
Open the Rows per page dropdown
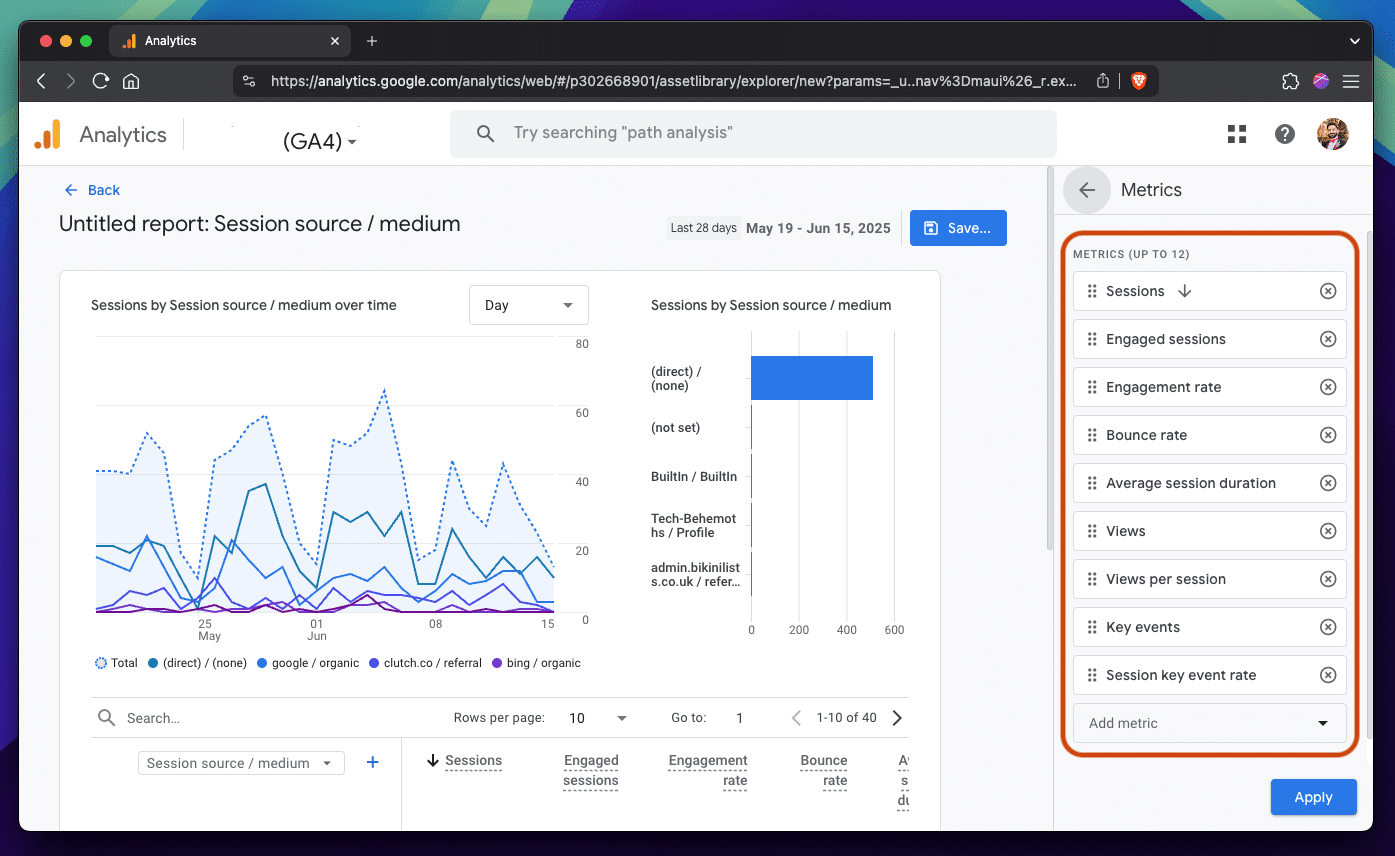coord(598,718)
